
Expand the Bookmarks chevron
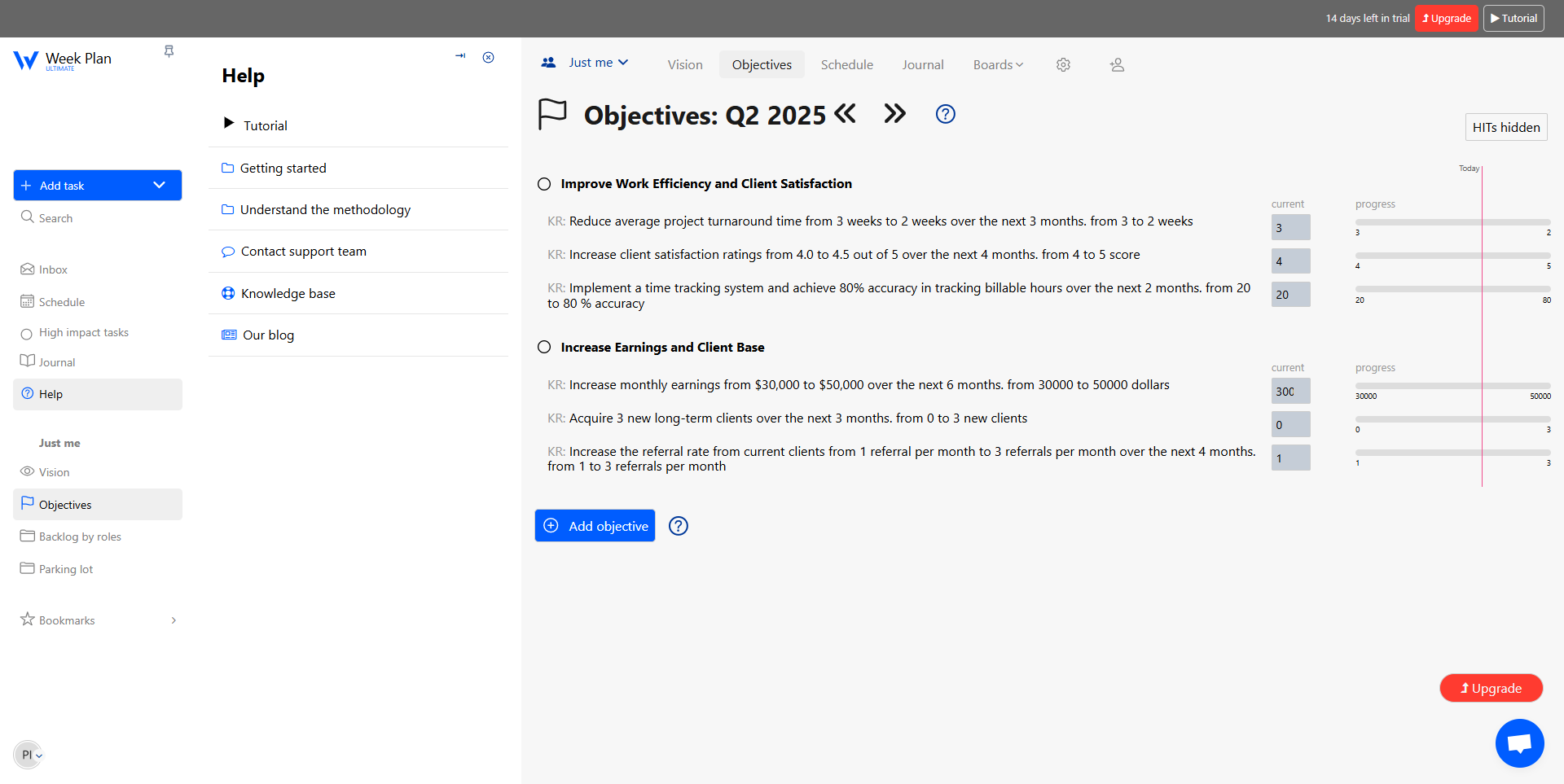[x=174, y=620]
